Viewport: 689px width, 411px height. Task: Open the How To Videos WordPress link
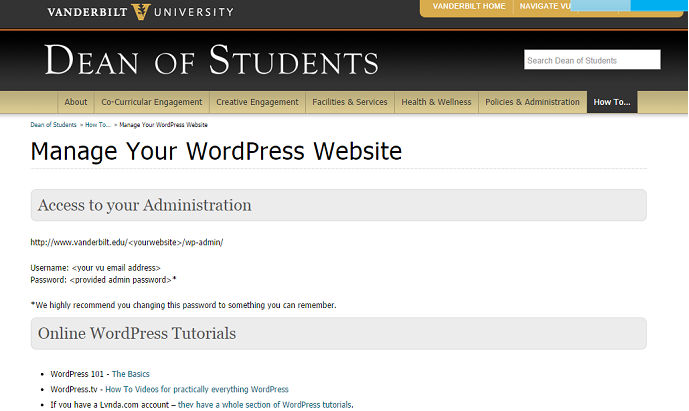point(197,389)
